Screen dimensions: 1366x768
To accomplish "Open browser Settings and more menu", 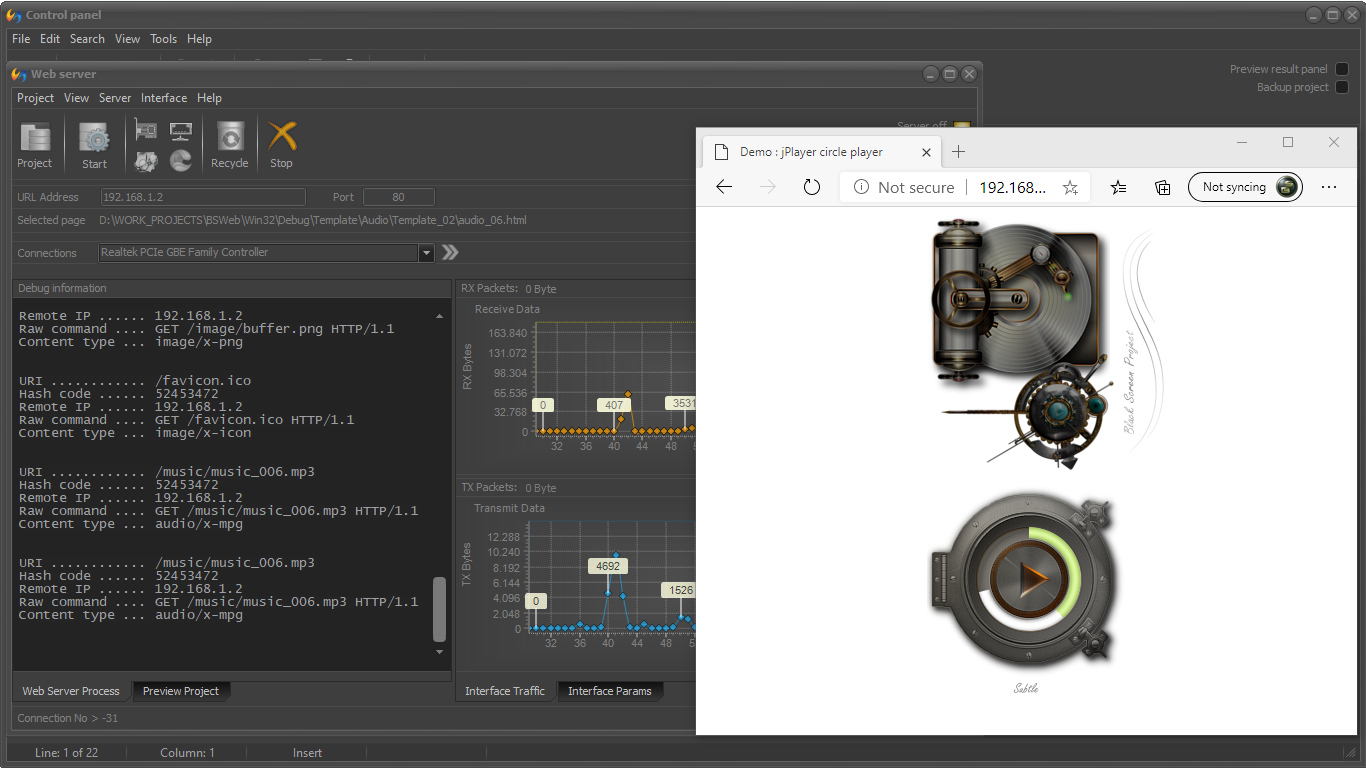I will coord(1329,187).
